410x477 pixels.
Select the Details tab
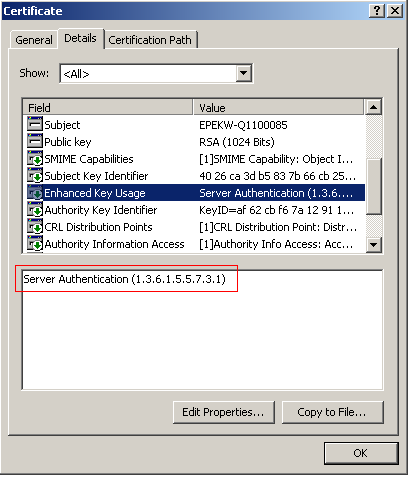pyautogui.click(x=80, y=38)
